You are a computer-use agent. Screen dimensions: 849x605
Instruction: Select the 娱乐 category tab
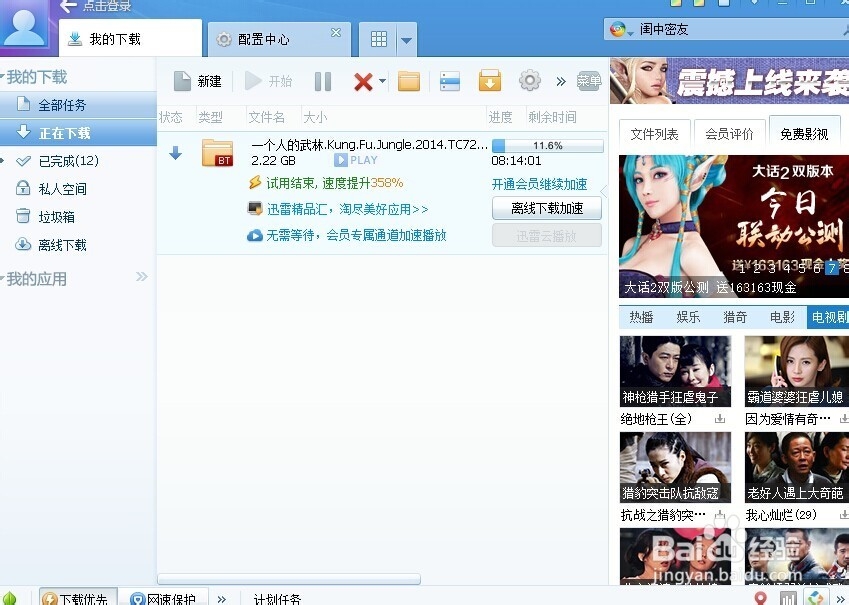coord(688,317)
